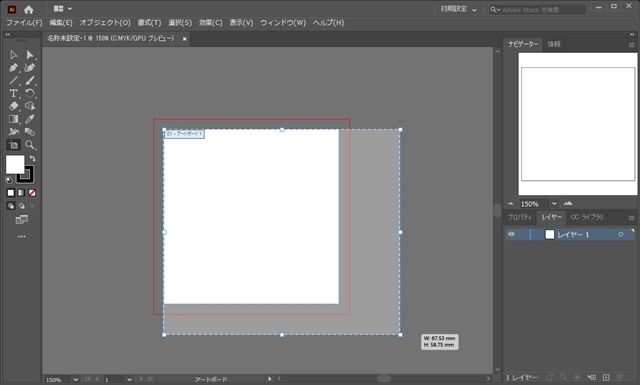Switch to the ナビゲーター tab

point(523,44)
